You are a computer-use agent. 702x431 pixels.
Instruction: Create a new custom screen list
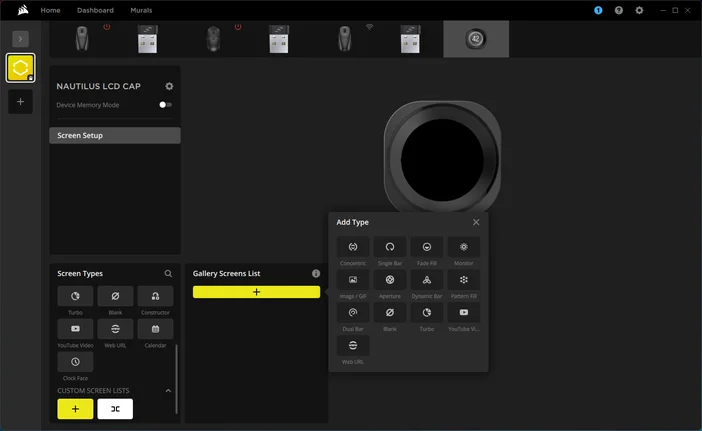pos(75,409)
